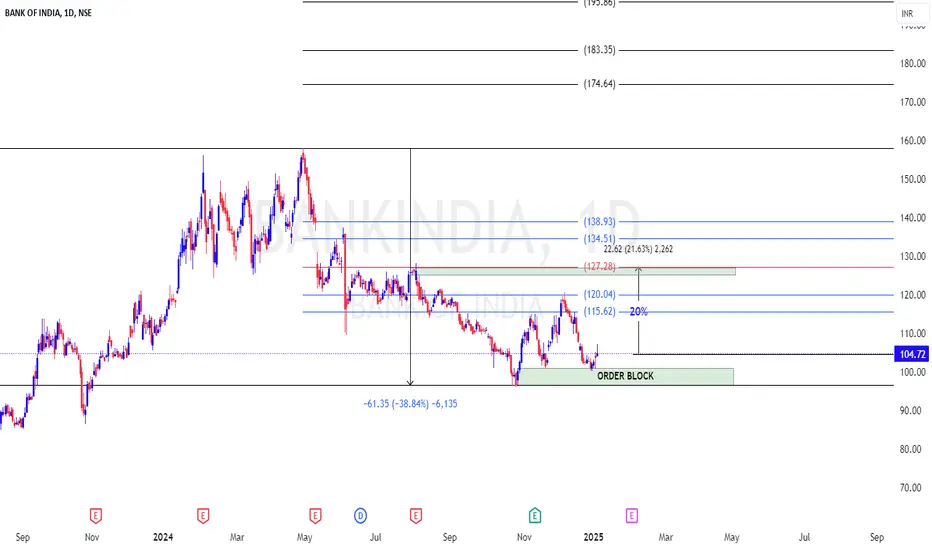Image resolution: width=932 pixels, height=550 pixels.
Task: Click the 110.00 price axis label
Action: click(912, 334)
